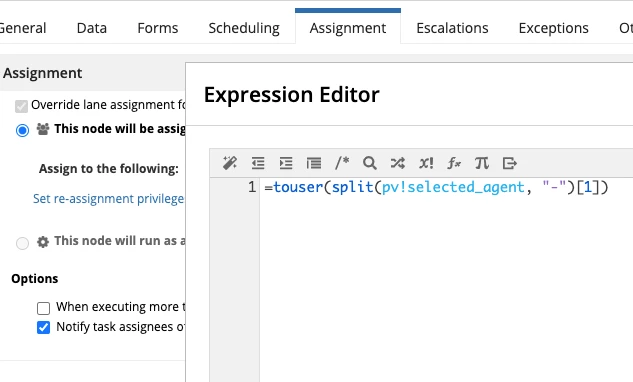633x382 pixels.
Task: Click the 'Assignment' section header
Action: pos(42,73)
